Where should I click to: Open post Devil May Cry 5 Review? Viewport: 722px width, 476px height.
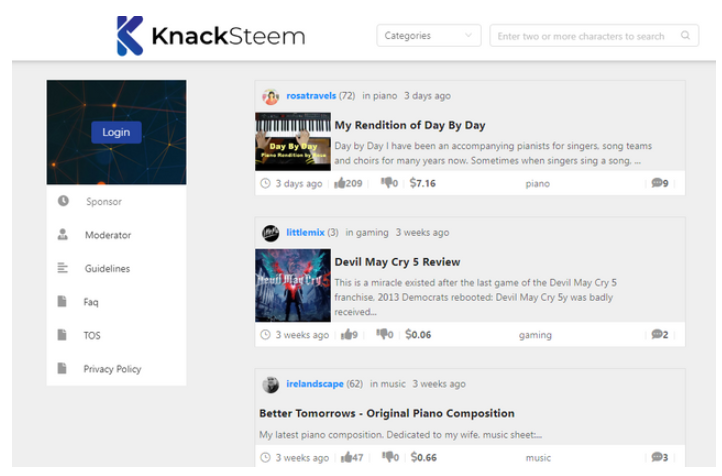pos(397,262)
